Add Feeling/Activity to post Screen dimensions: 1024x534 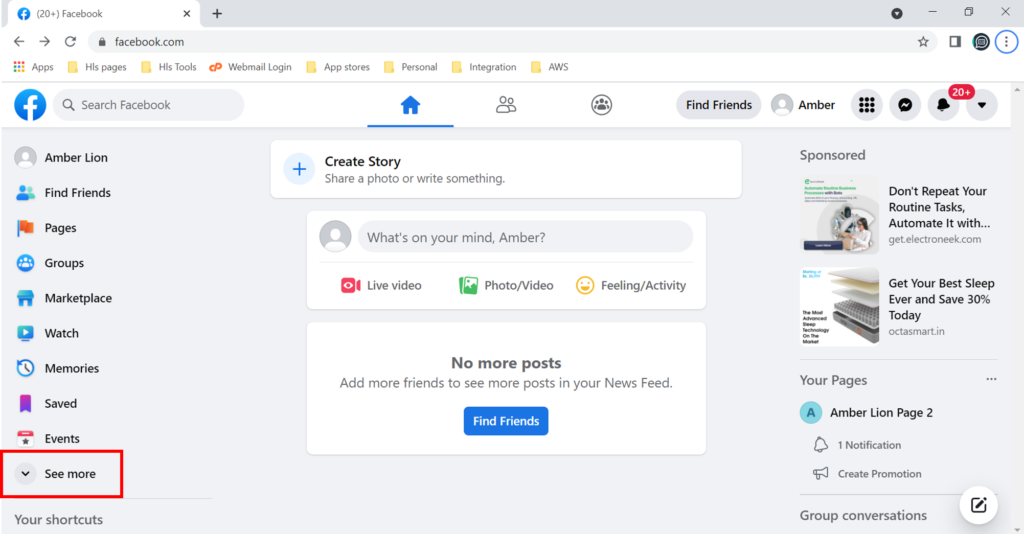631,285
